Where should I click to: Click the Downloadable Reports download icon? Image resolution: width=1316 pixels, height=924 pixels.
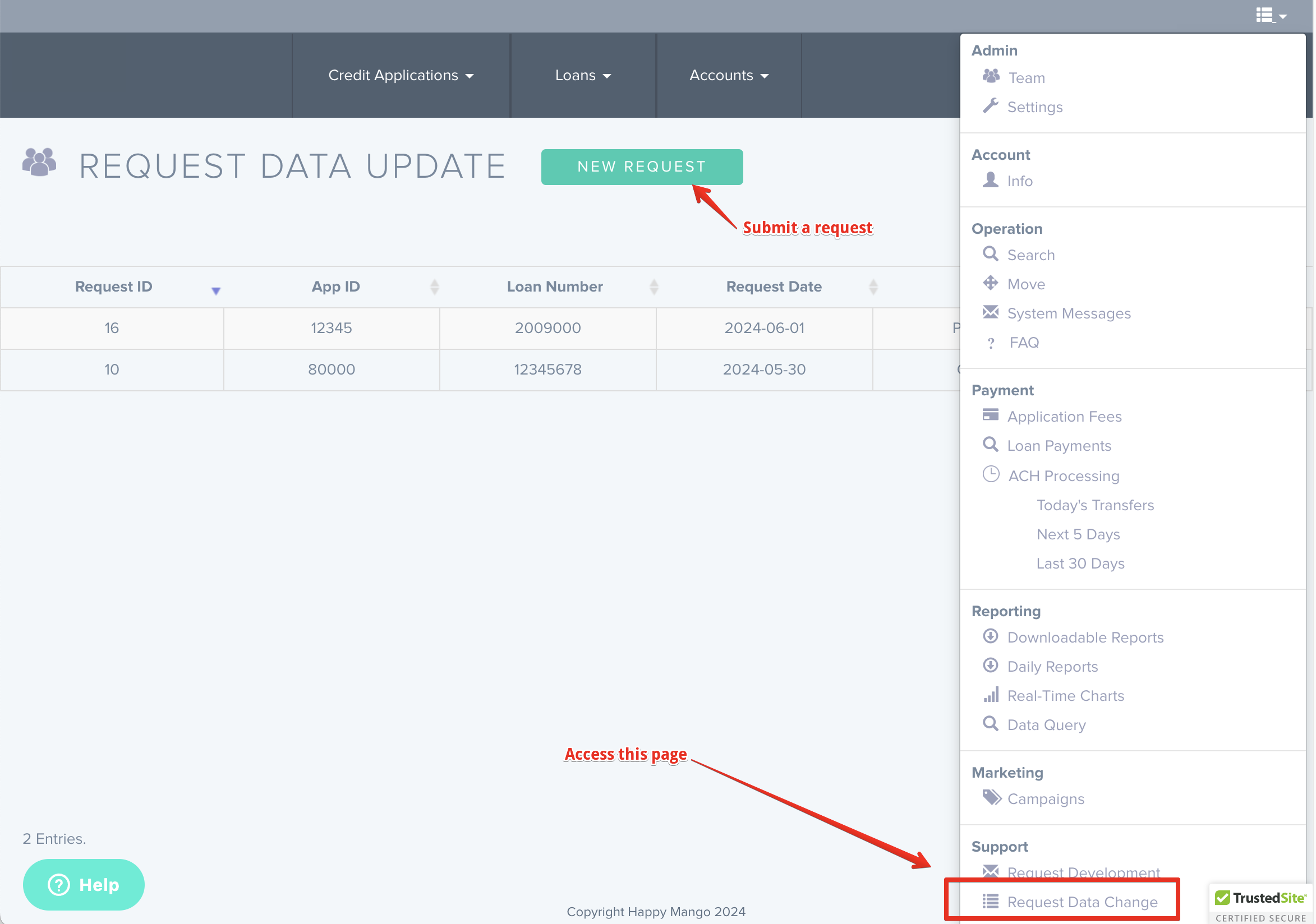coord(990,636)
